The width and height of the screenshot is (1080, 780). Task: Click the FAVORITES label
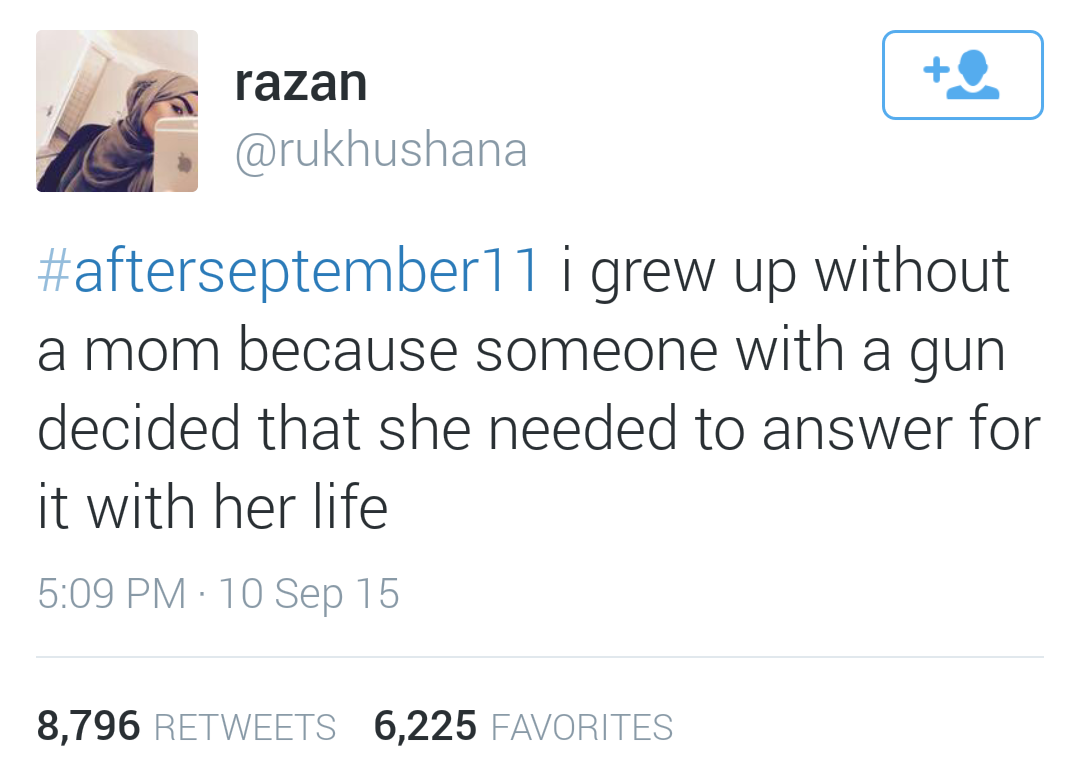[x=583, y=727]
